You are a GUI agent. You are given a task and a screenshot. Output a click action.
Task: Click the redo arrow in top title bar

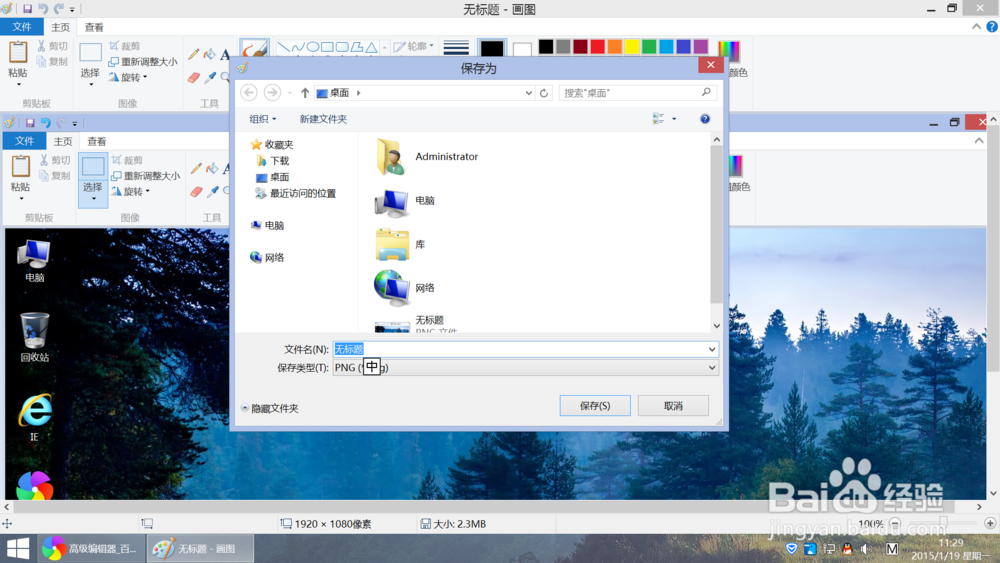point(59,9)
